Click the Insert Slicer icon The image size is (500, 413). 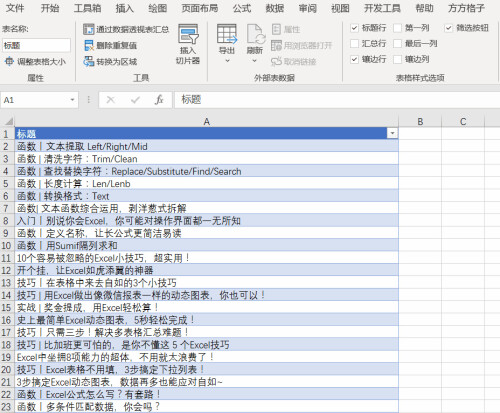tap(188, 34)
